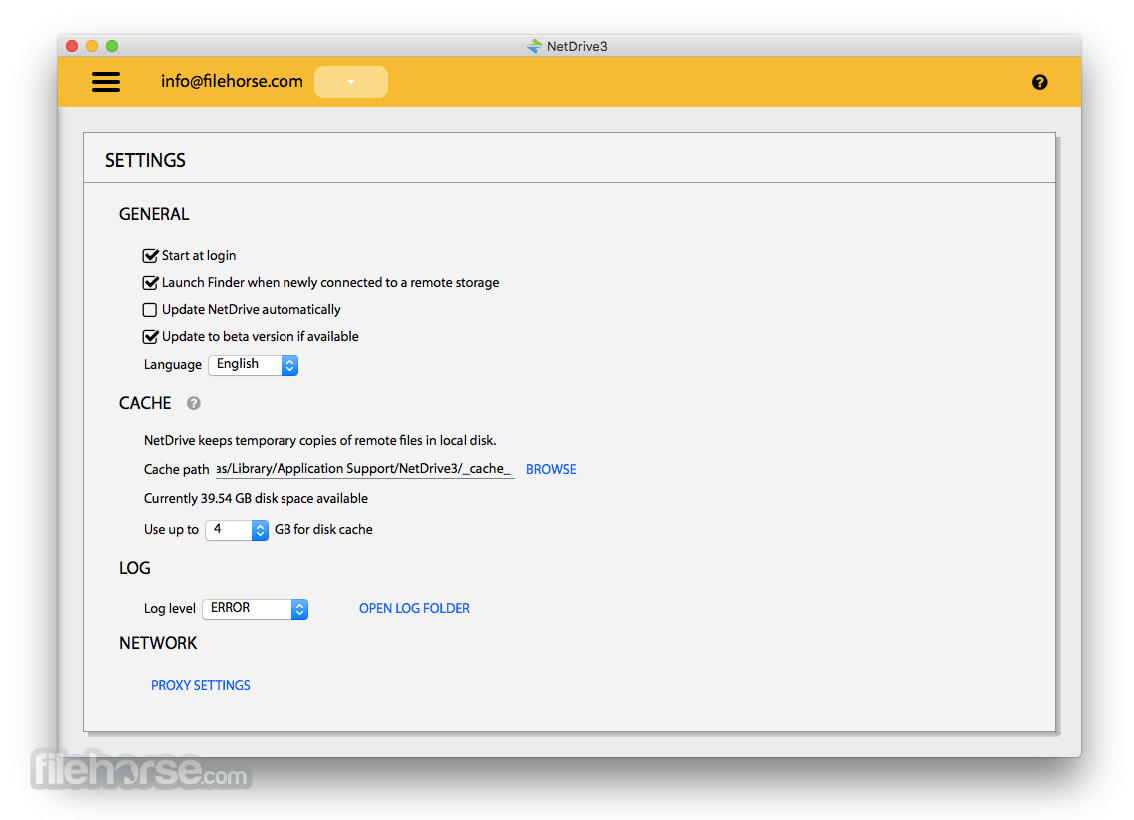Maximize the NetDrive3 window with green button
1134x820 pixels.
click(112, 46)
